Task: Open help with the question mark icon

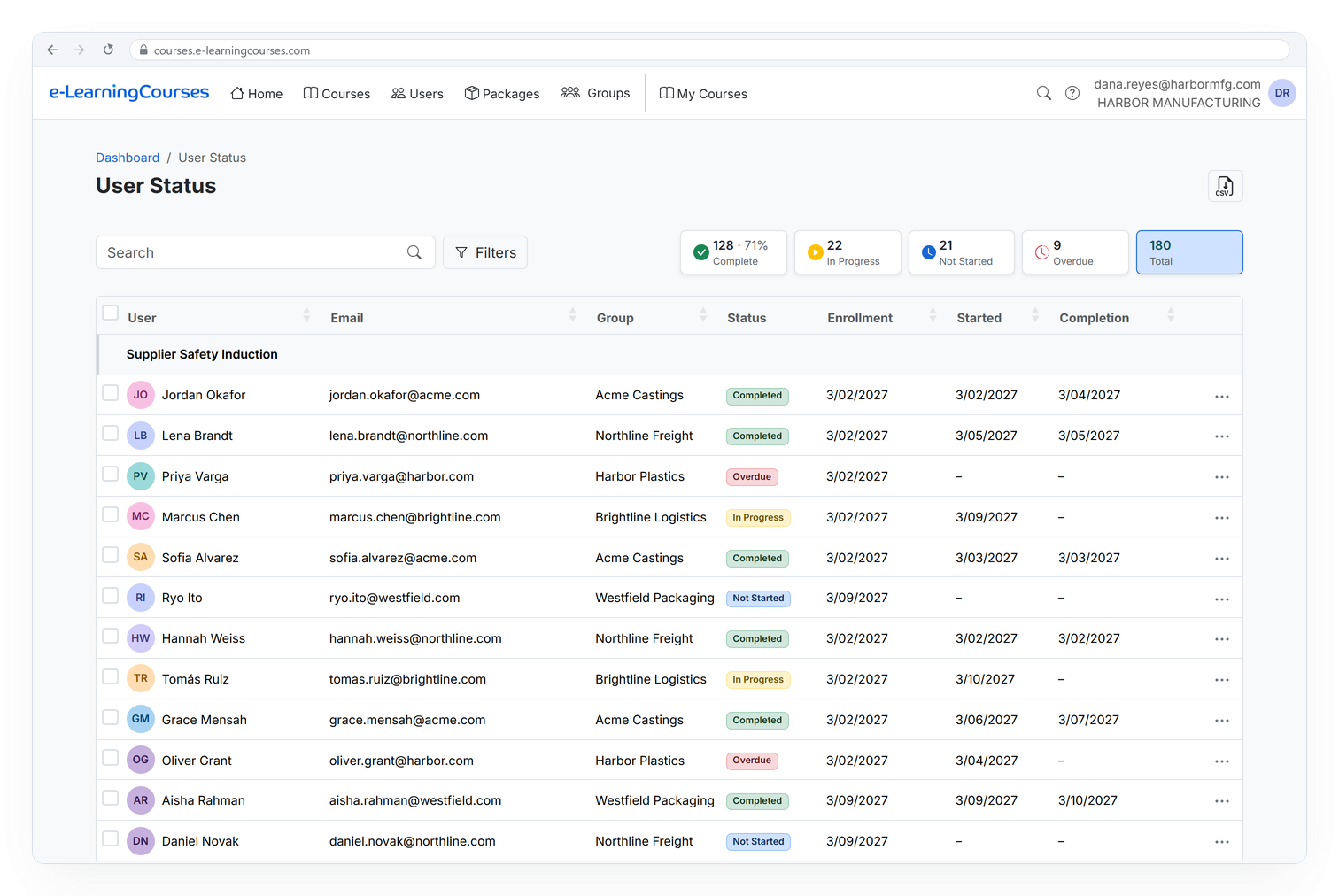Action: point(1072,93)
